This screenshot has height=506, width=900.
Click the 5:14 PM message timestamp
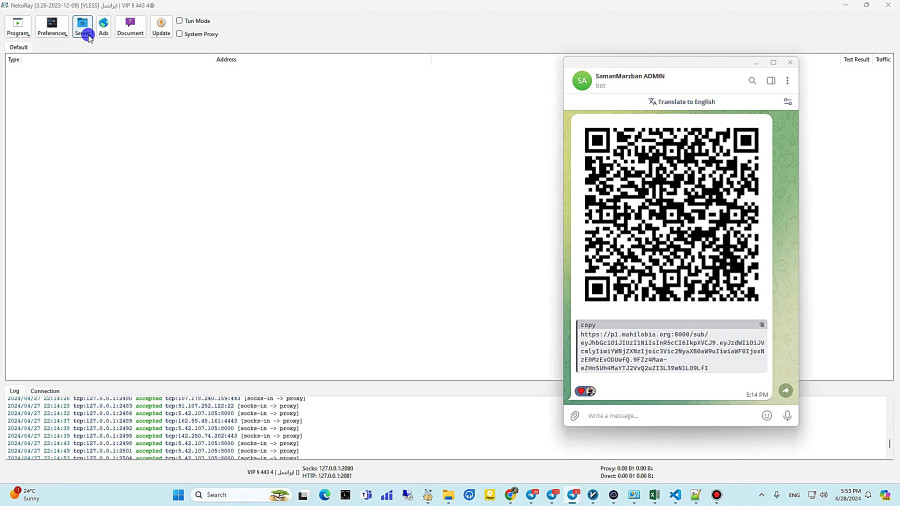coord(757,395)
